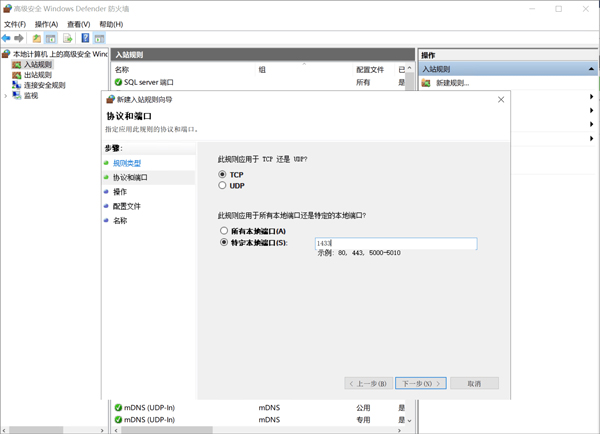The width and height of the screenshot is (600, 434).
Task: Go to 规则类型 wizard step
Action: (x=127, y=163)
